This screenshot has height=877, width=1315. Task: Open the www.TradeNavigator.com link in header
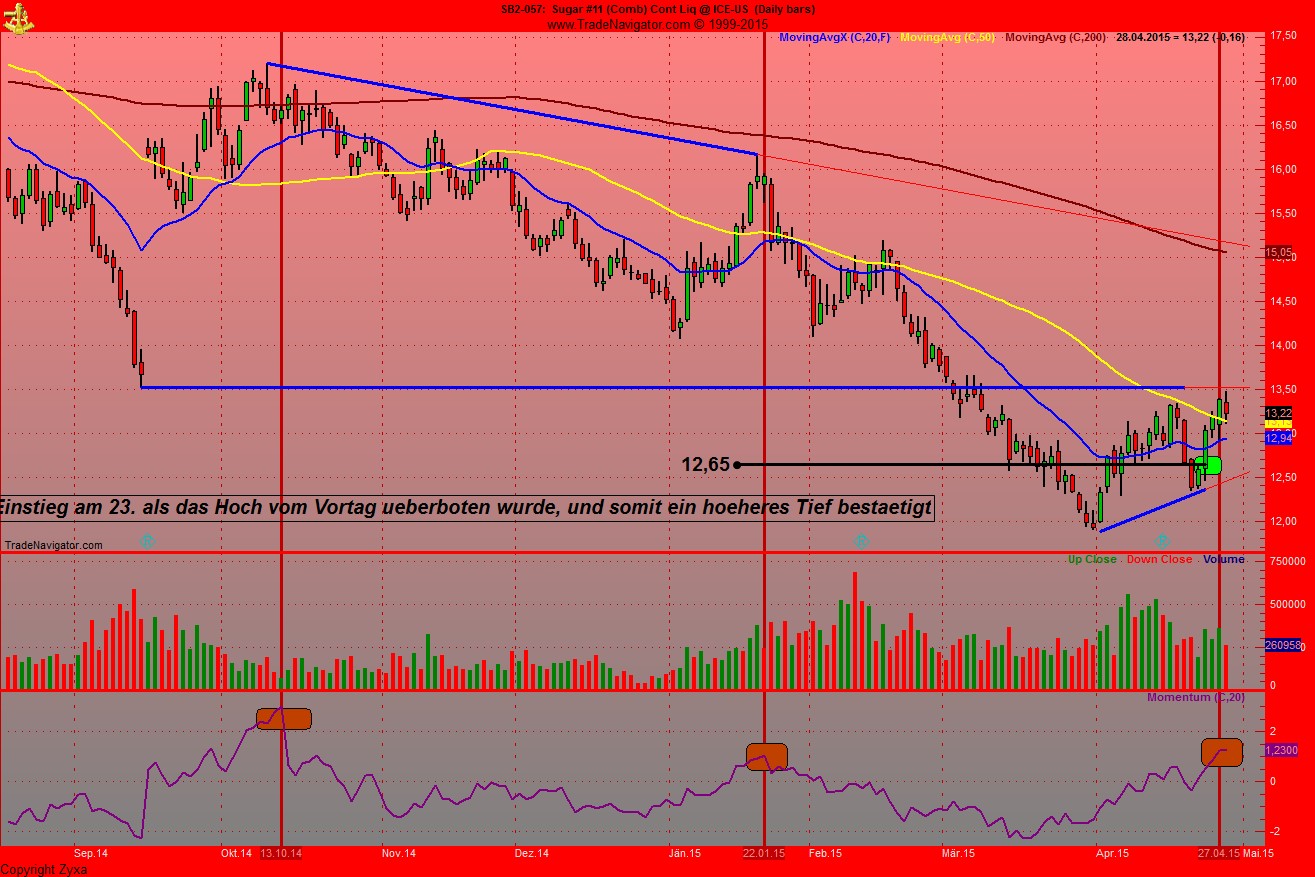point(619,24)
